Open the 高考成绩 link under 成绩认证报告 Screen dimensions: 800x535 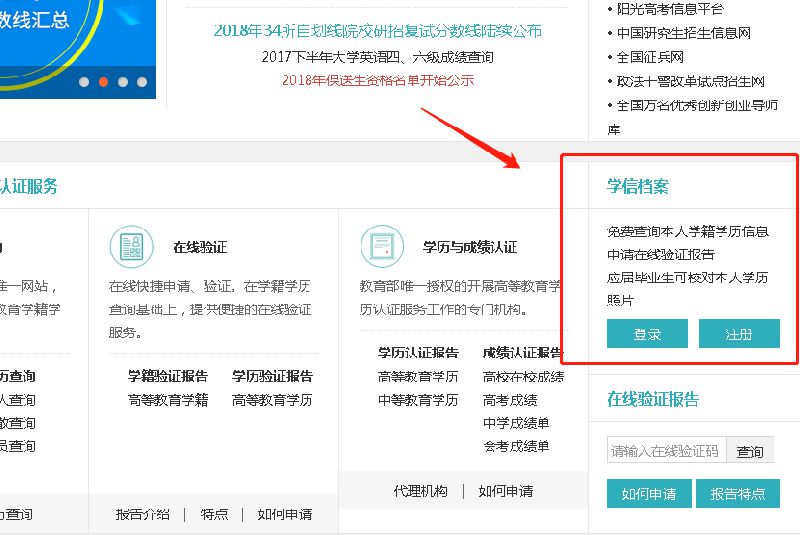tap(510, 400)
